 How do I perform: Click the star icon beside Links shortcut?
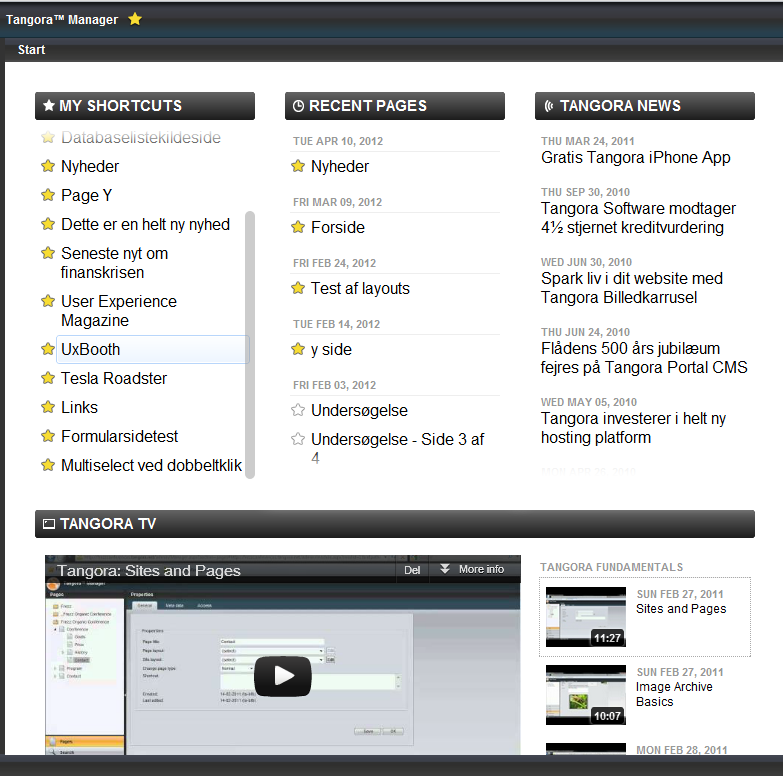(x=47, y=407)
